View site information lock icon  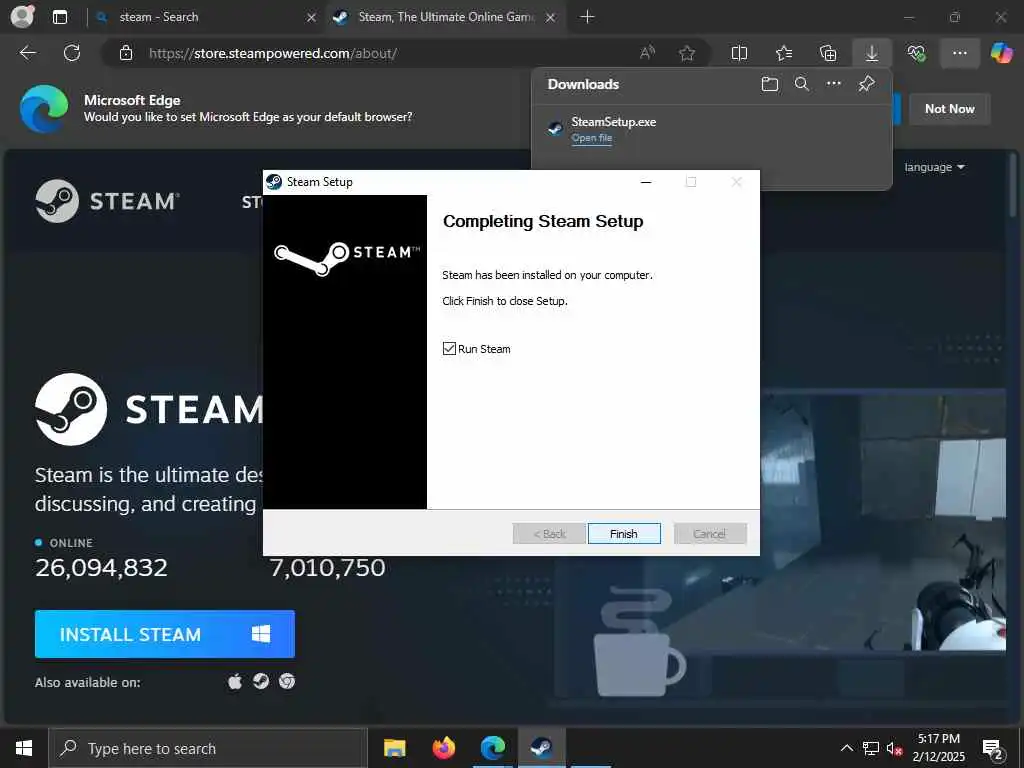click(126, 53)
